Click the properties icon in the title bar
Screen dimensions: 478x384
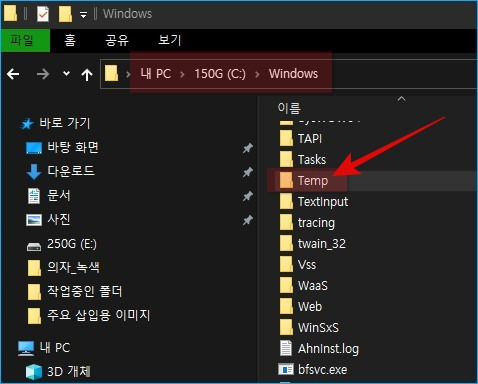(43, 14)
